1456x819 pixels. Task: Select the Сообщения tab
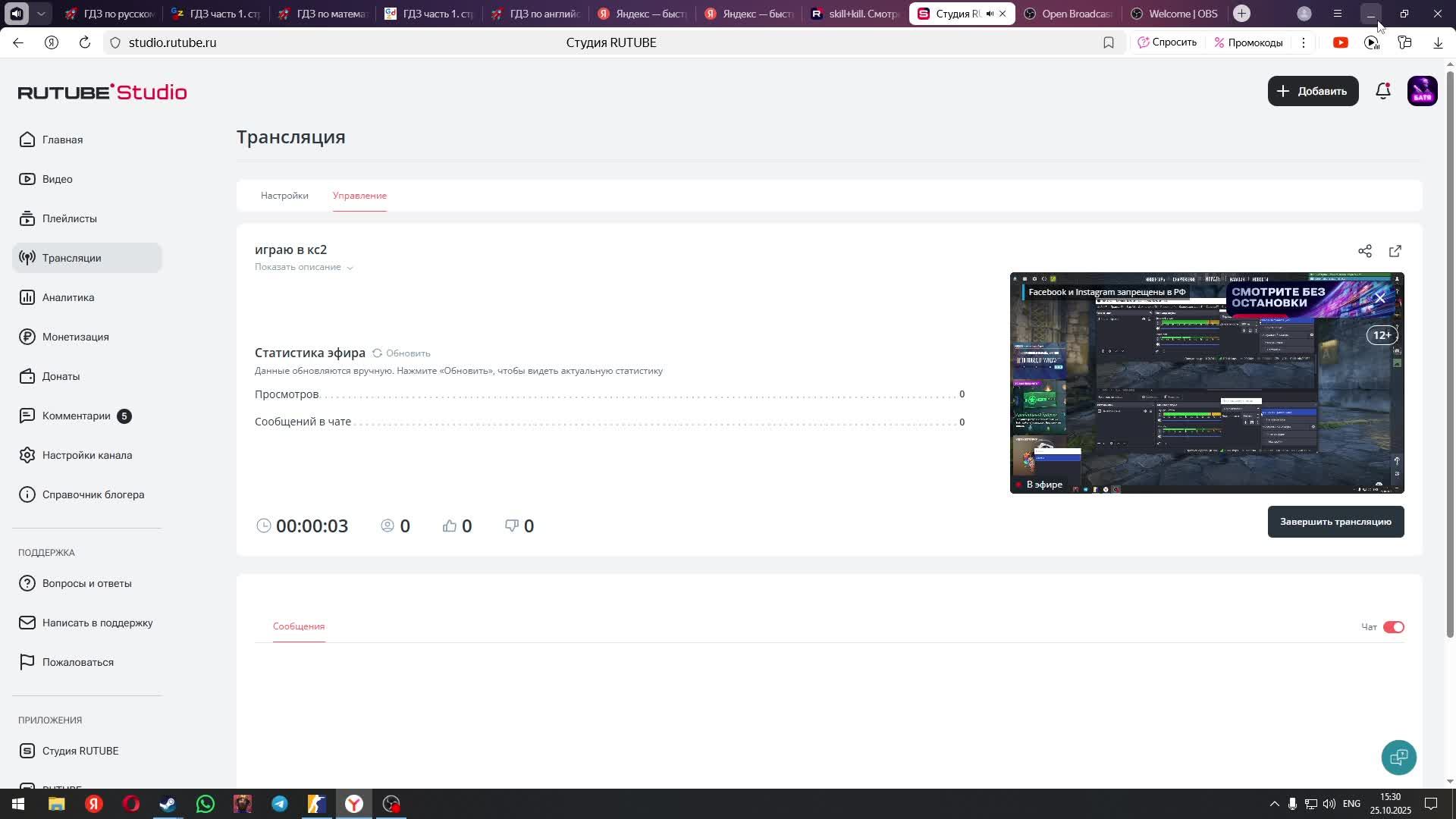coord(299,626)
